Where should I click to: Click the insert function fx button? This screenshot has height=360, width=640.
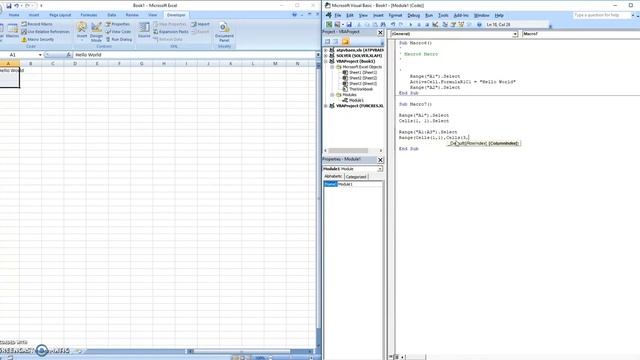68,55
